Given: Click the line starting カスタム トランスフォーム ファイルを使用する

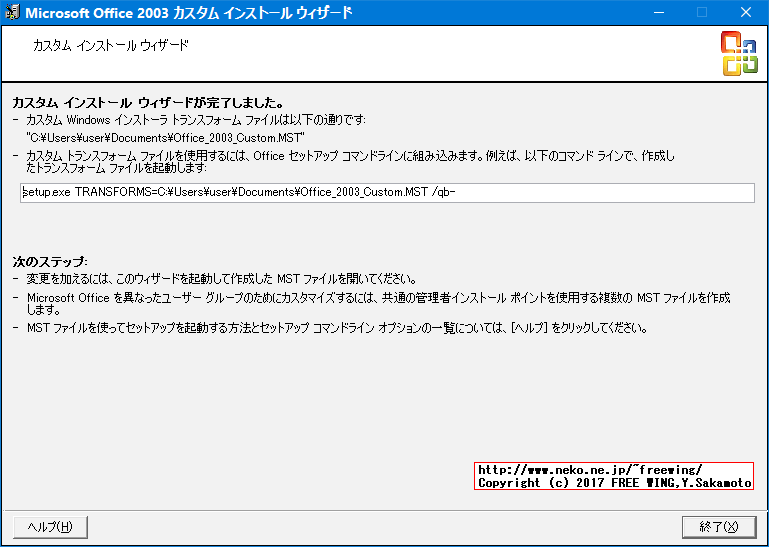Looking at the screenshot, I should tap(351, 162).
